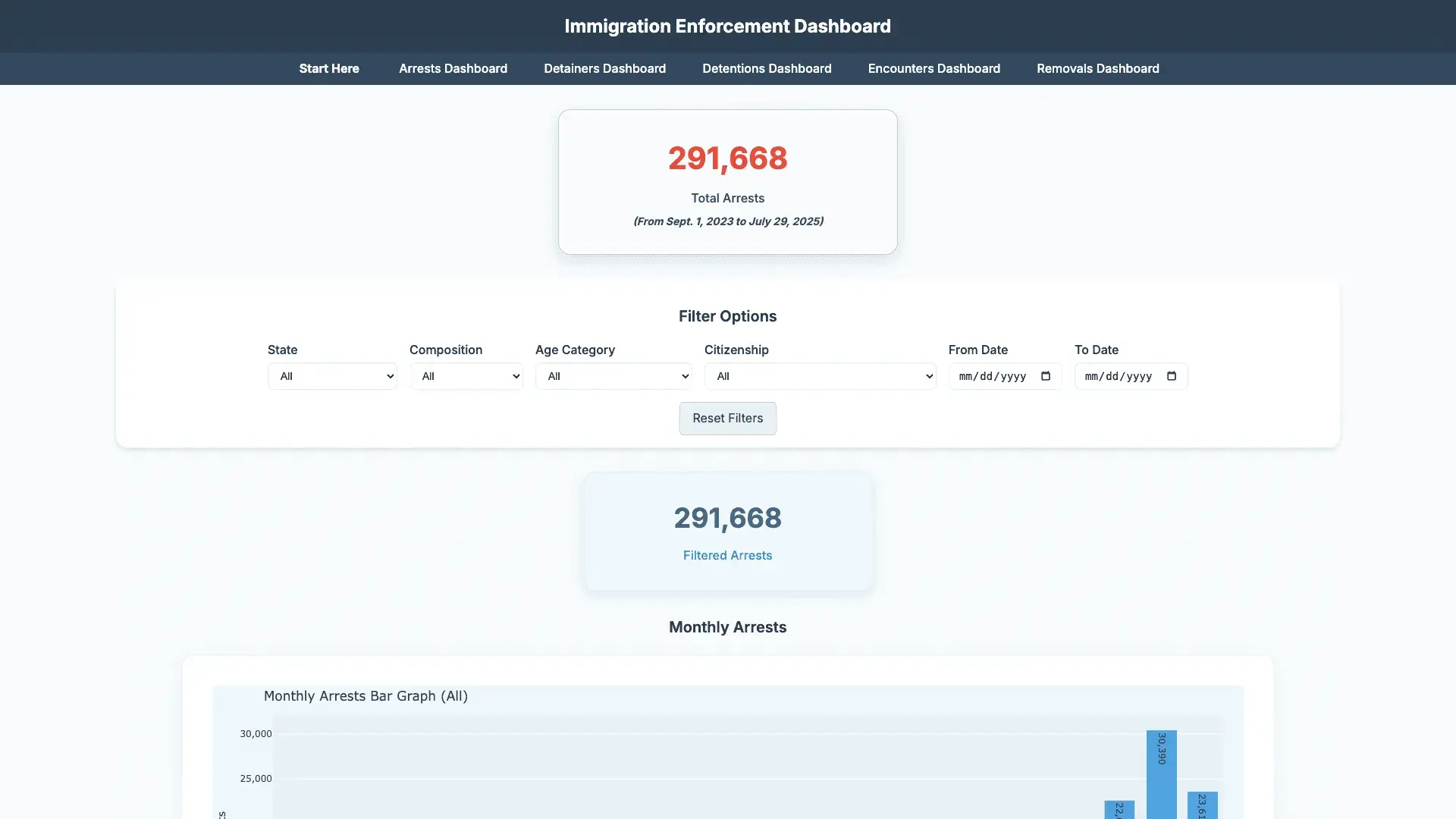Image resolution: width=1456 pixels, height=819 pixels.
Task: Click the Immigration Enforcement Dashboard title
Action: pos(727,26)
